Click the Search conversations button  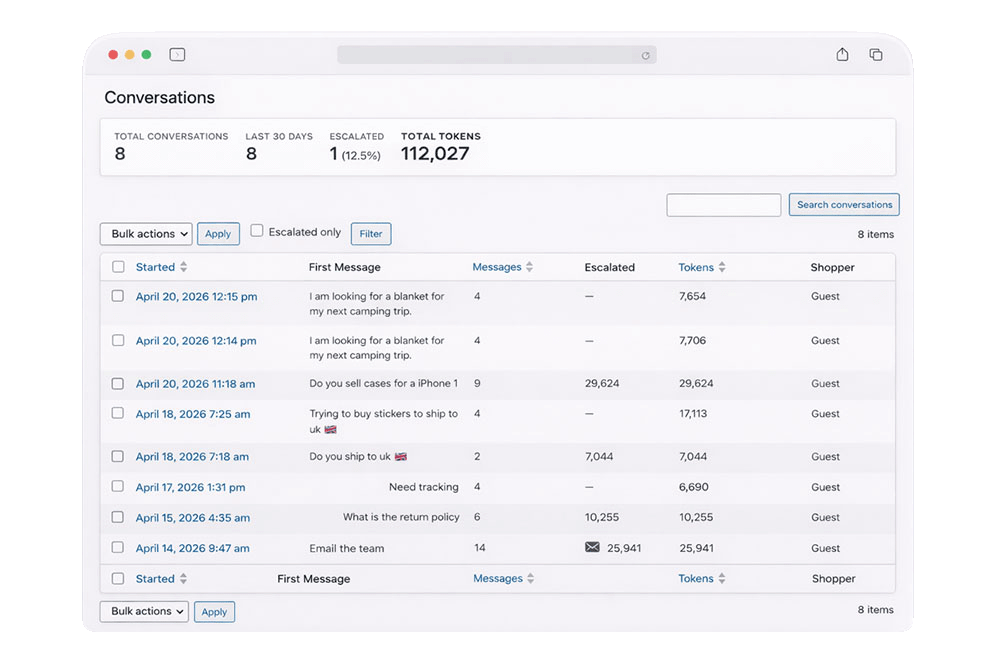click(844, 205)
